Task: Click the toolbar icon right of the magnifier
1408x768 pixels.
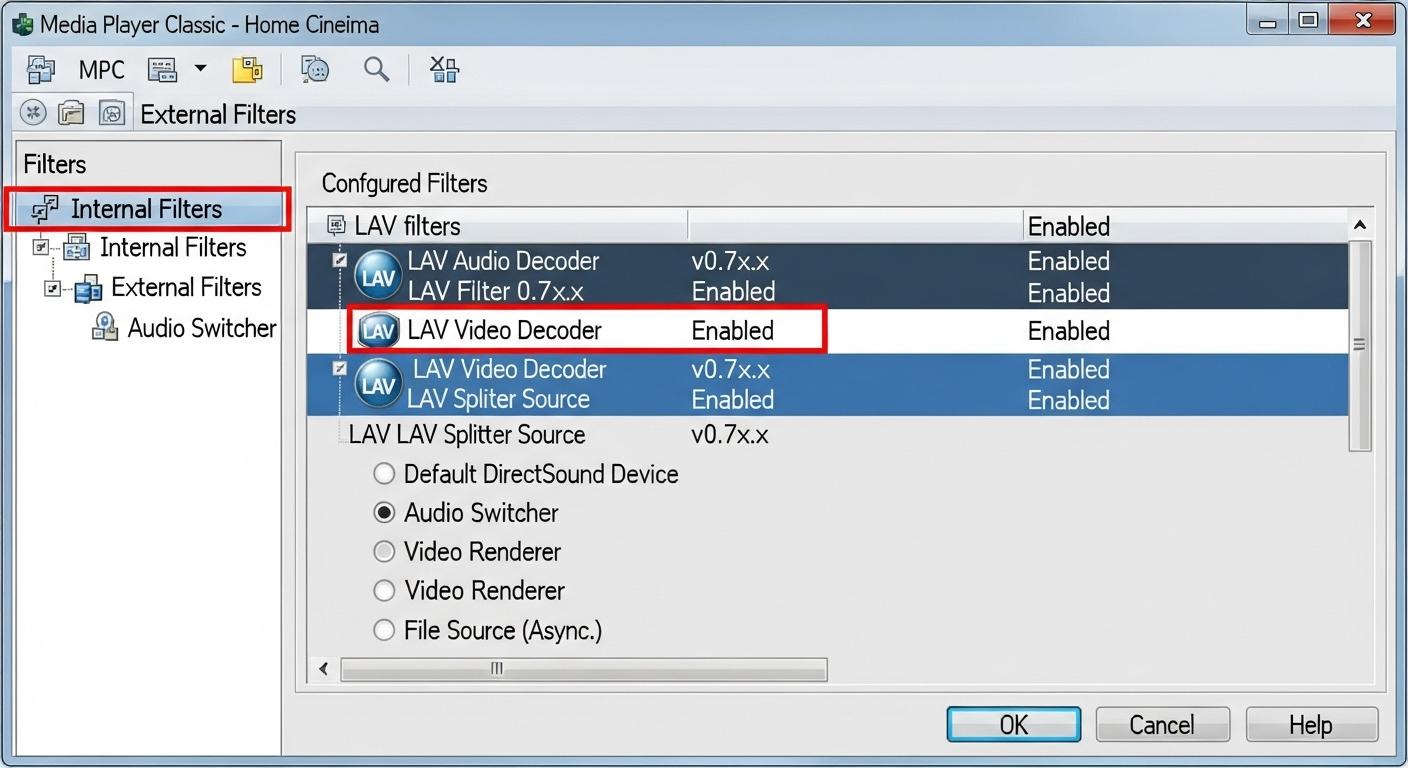Action: 444,70
